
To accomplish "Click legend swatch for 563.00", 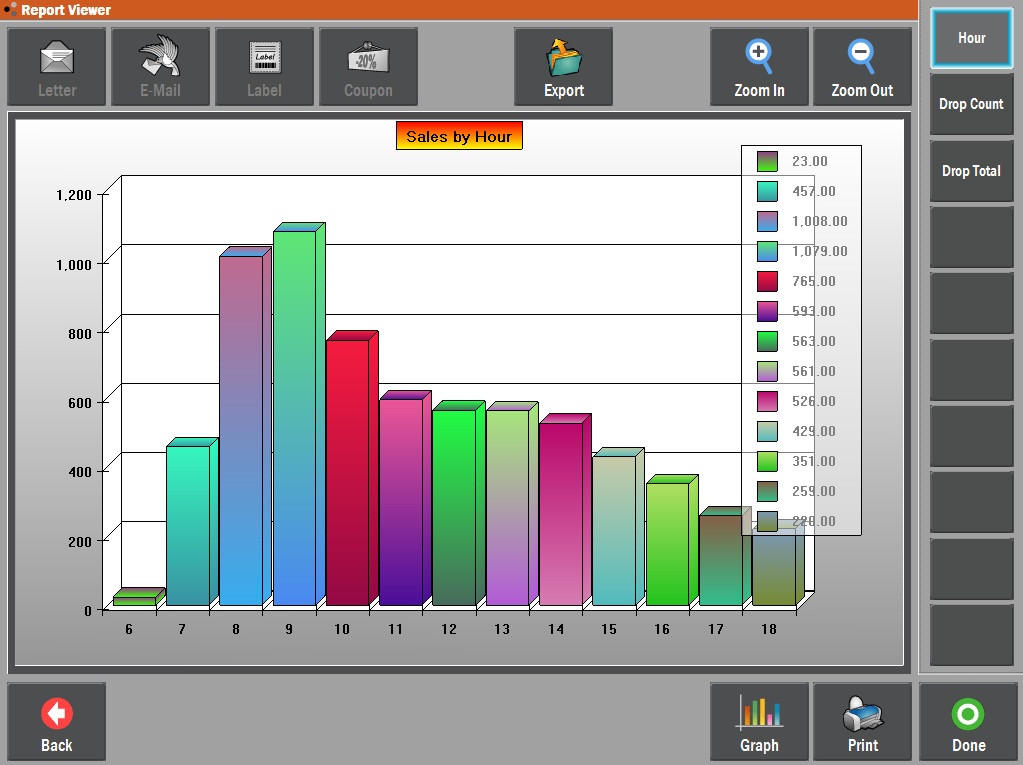I will pyautogui.click(x=767, y=341).
